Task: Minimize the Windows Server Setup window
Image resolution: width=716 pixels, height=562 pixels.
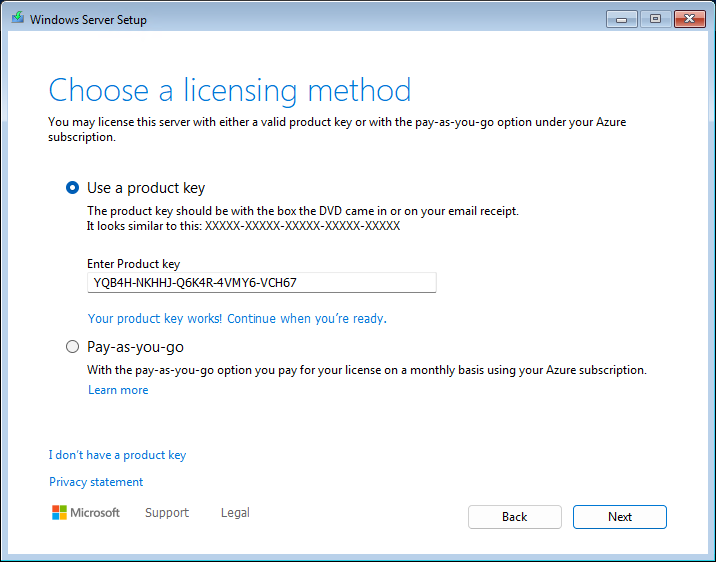Action: [621, 19]
